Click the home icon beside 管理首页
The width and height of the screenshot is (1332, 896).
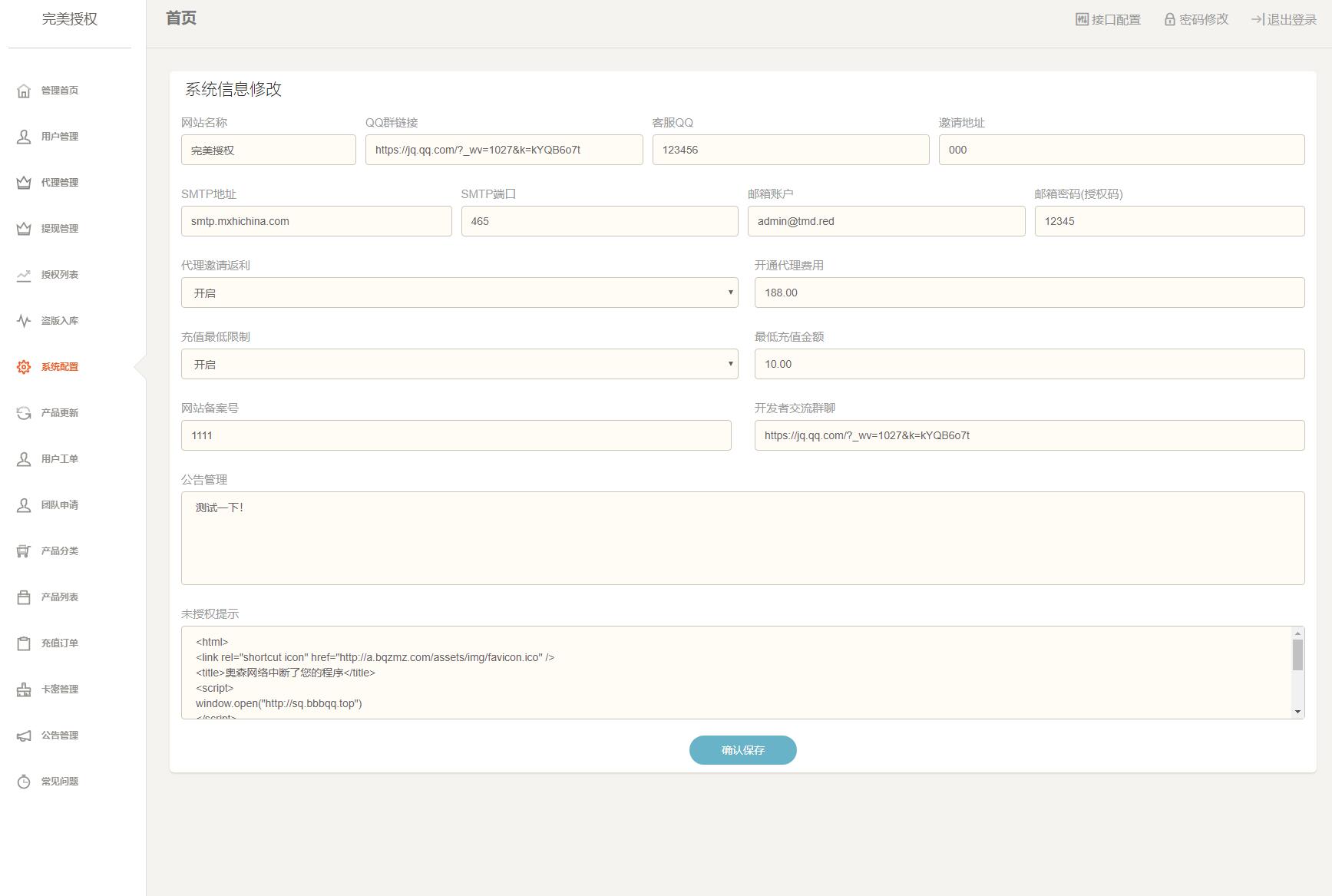24,91
